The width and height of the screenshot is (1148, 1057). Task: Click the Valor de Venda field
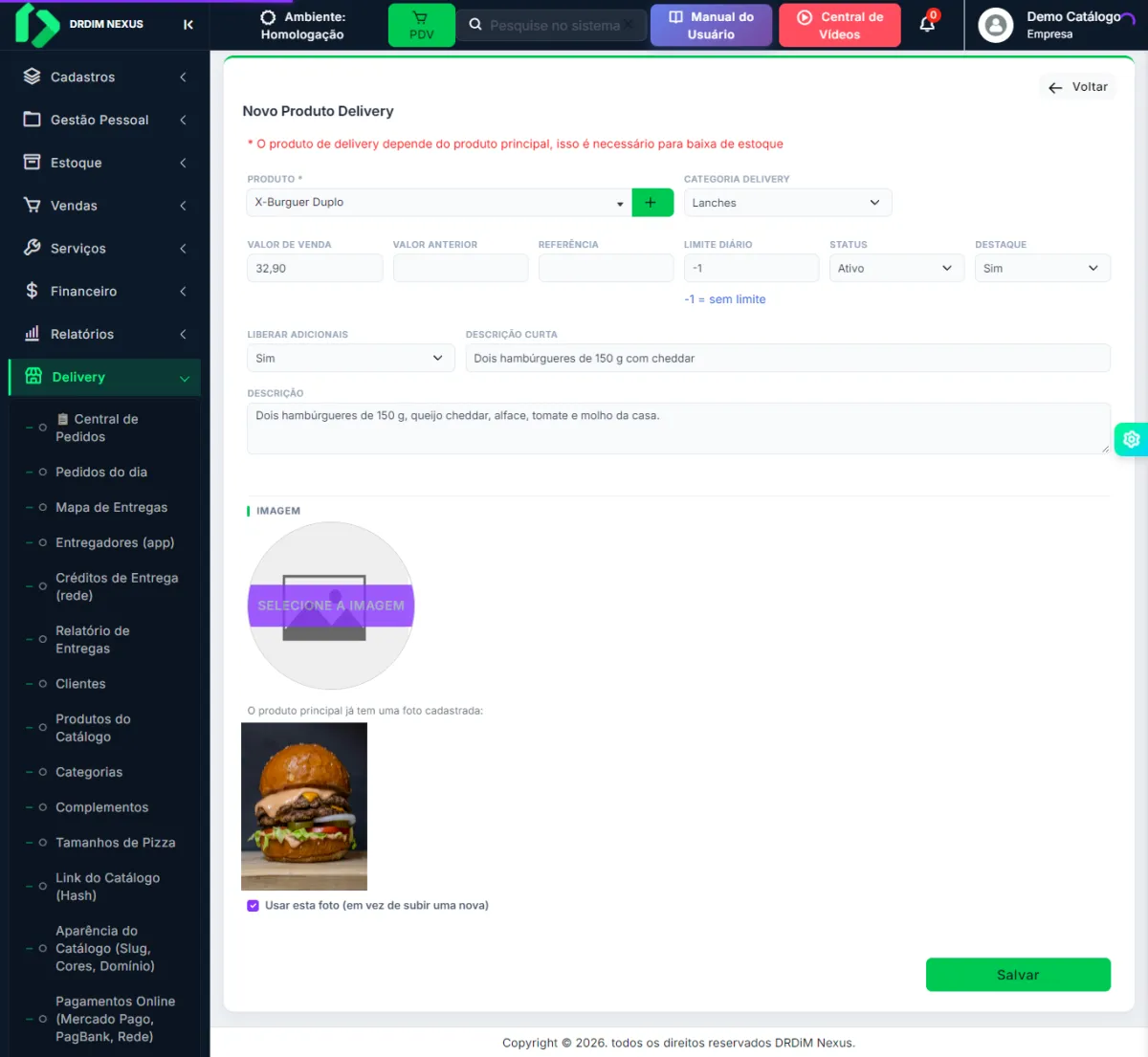click(315, 268)
